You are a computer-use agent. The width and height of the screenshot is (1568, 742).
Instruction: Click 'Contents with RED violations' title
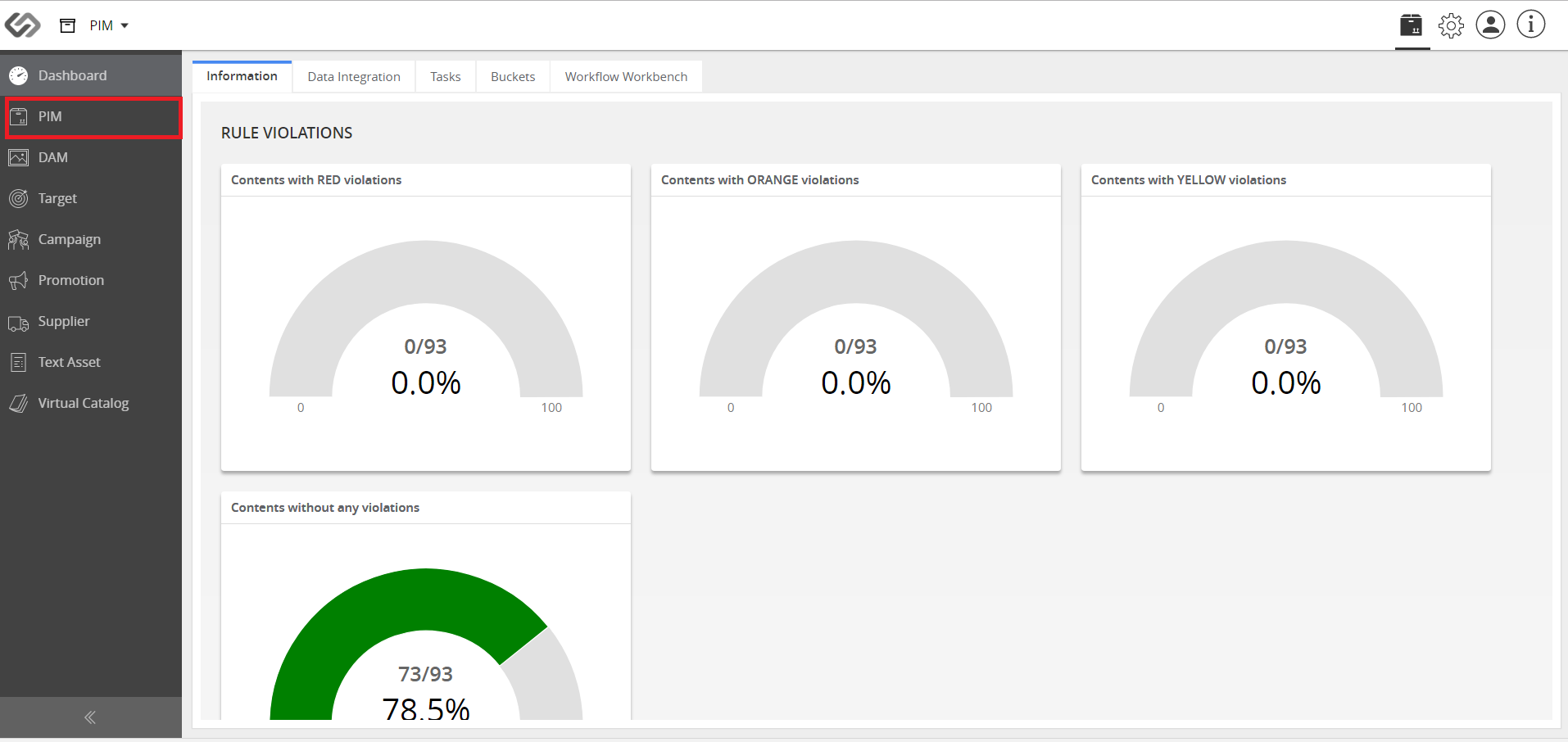[316, 180]
